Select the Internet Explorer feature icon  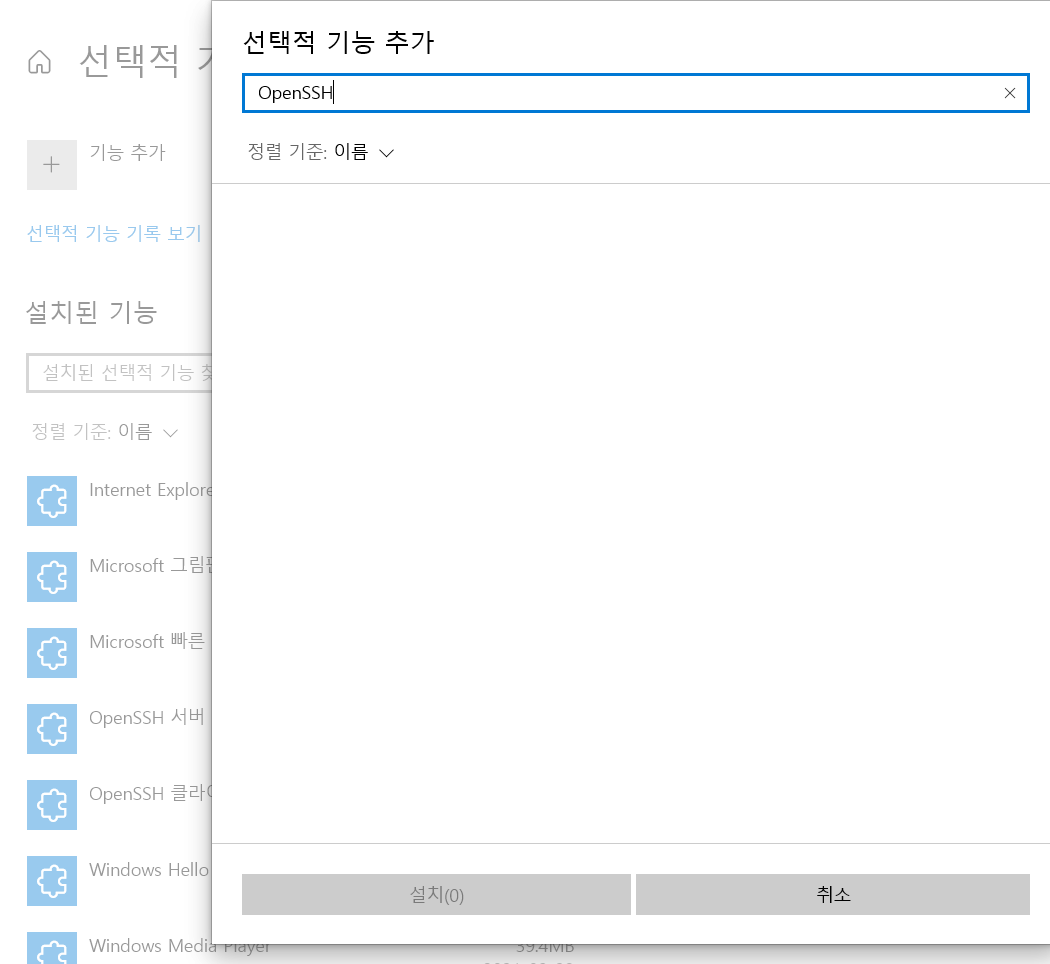click(52, 501)
